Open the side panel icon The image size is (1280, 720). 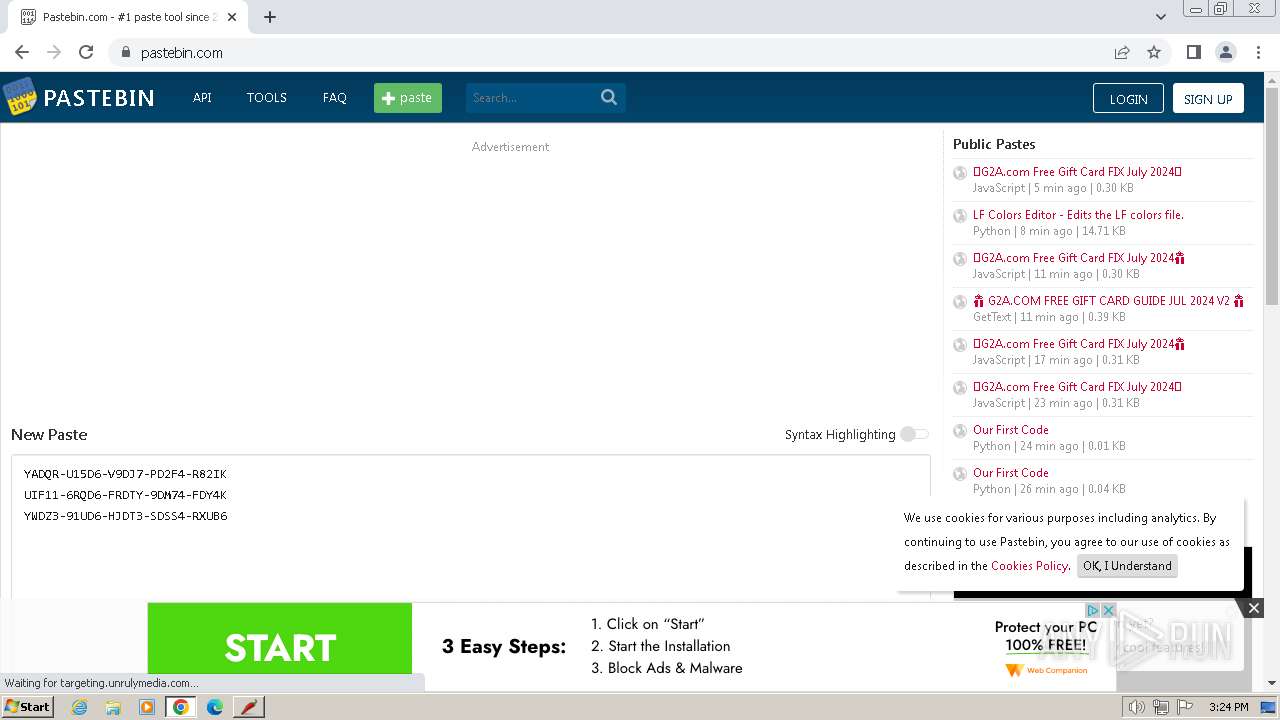1193,52
